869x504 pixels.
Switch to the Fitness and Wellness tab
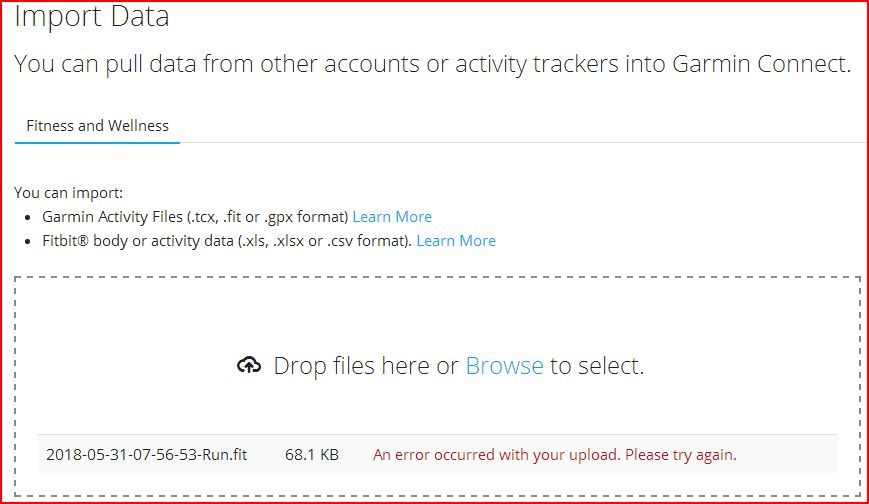(x=98, y=126)
